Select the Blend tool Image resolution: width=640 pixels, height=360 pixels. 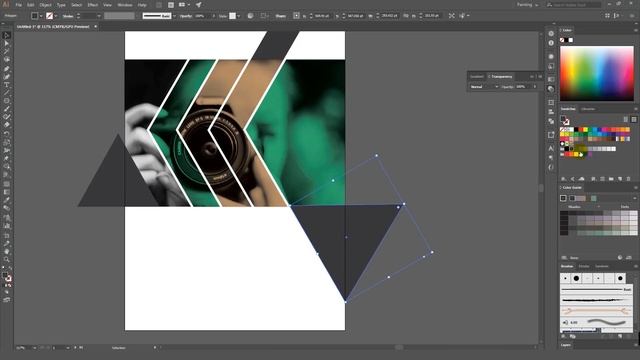[7, 208]
